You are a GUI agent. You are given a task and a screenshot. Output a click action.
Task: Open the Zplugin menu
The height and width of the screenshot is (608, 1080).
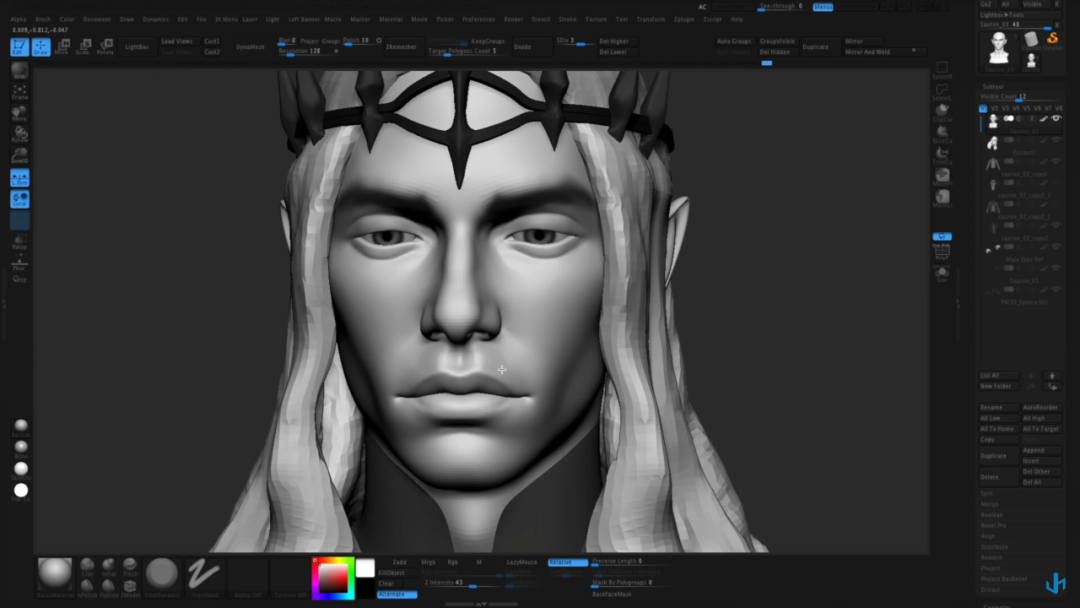point(684,19)
